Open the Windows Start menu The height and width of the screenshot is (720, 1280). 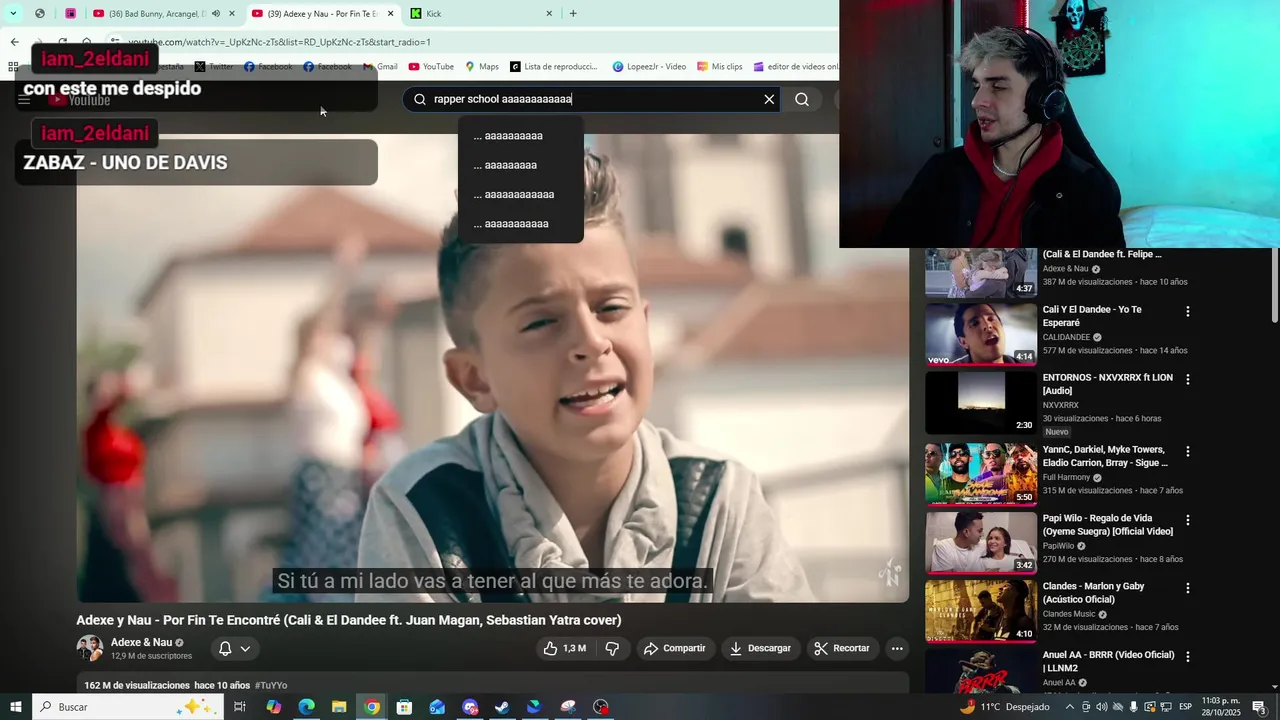click(15, 707)
